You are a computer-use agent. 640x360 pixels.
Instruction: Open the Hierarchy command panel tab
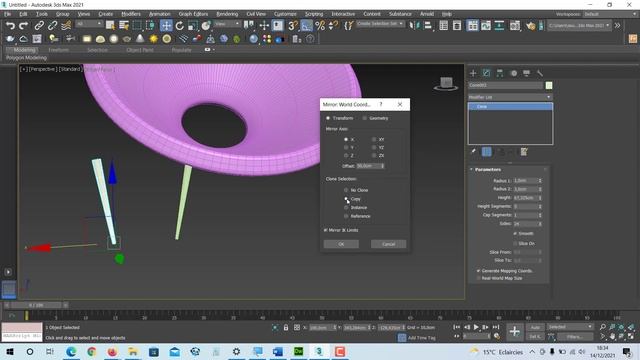pyautogui.click(x=500, y=73)
